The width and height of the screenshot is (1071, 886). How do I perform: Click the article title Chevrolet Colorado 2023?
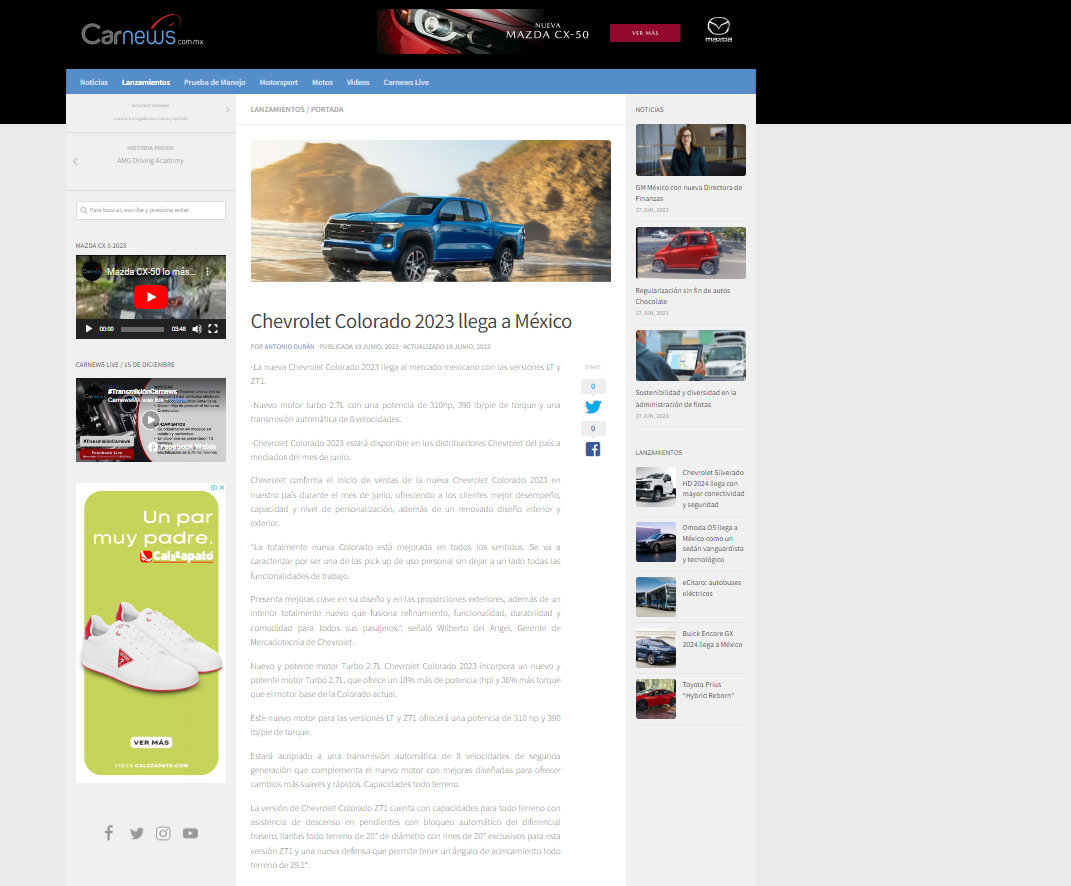(x=411, y=321)
